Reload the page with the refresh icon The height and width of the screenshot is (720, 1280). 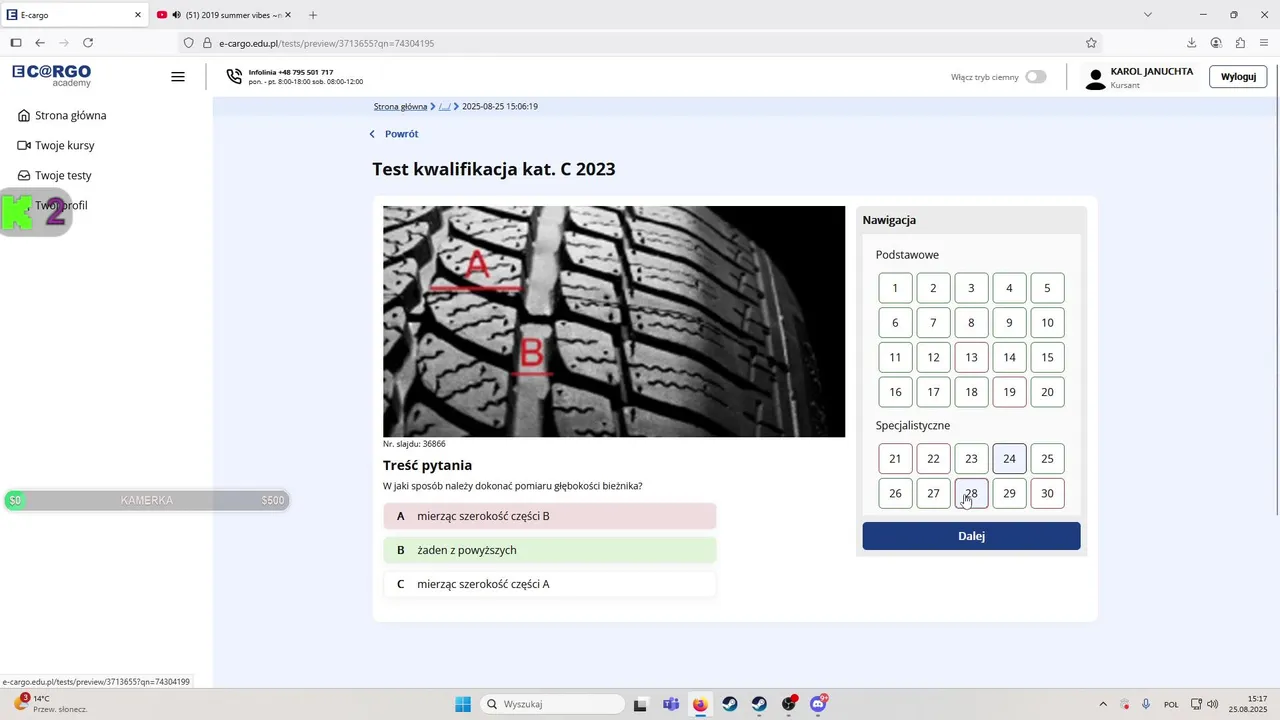(88, 43)
